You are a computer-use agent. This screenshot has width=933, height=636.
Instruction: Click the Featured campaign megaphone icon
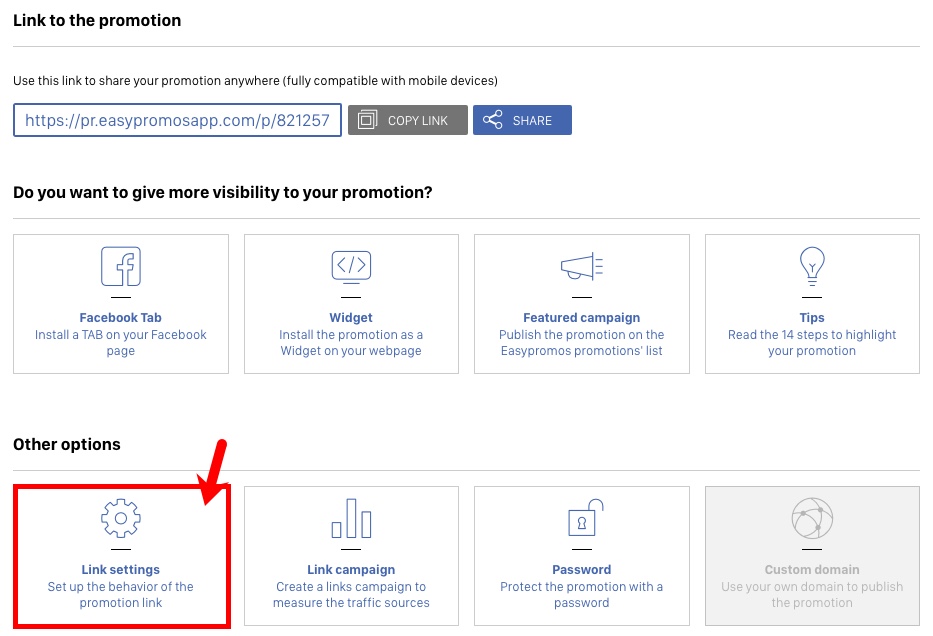pyautogui.click(x=581, y=266)
